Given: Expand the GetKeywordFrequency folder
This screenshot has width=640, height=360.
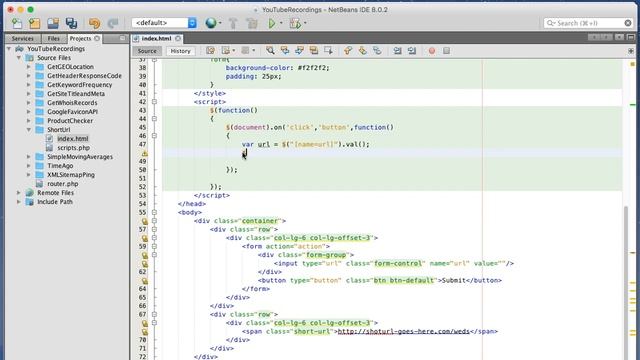Looking at the screenshot, I should [29, 84].
